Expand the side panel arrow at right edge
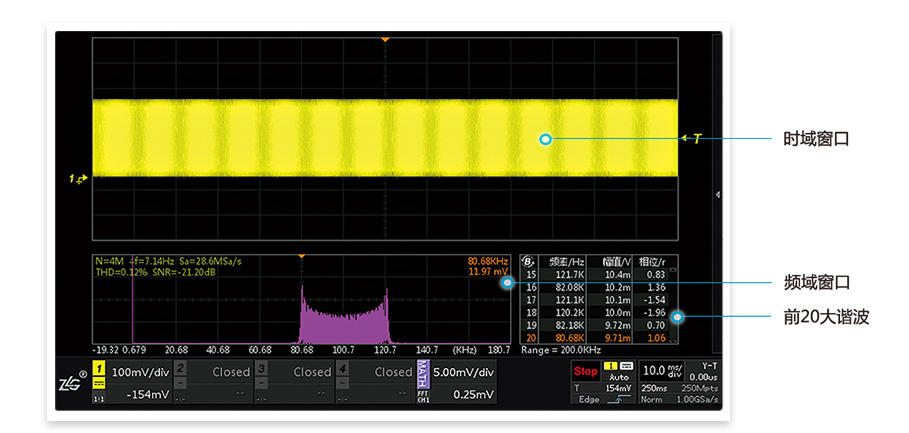 (718, 195)
